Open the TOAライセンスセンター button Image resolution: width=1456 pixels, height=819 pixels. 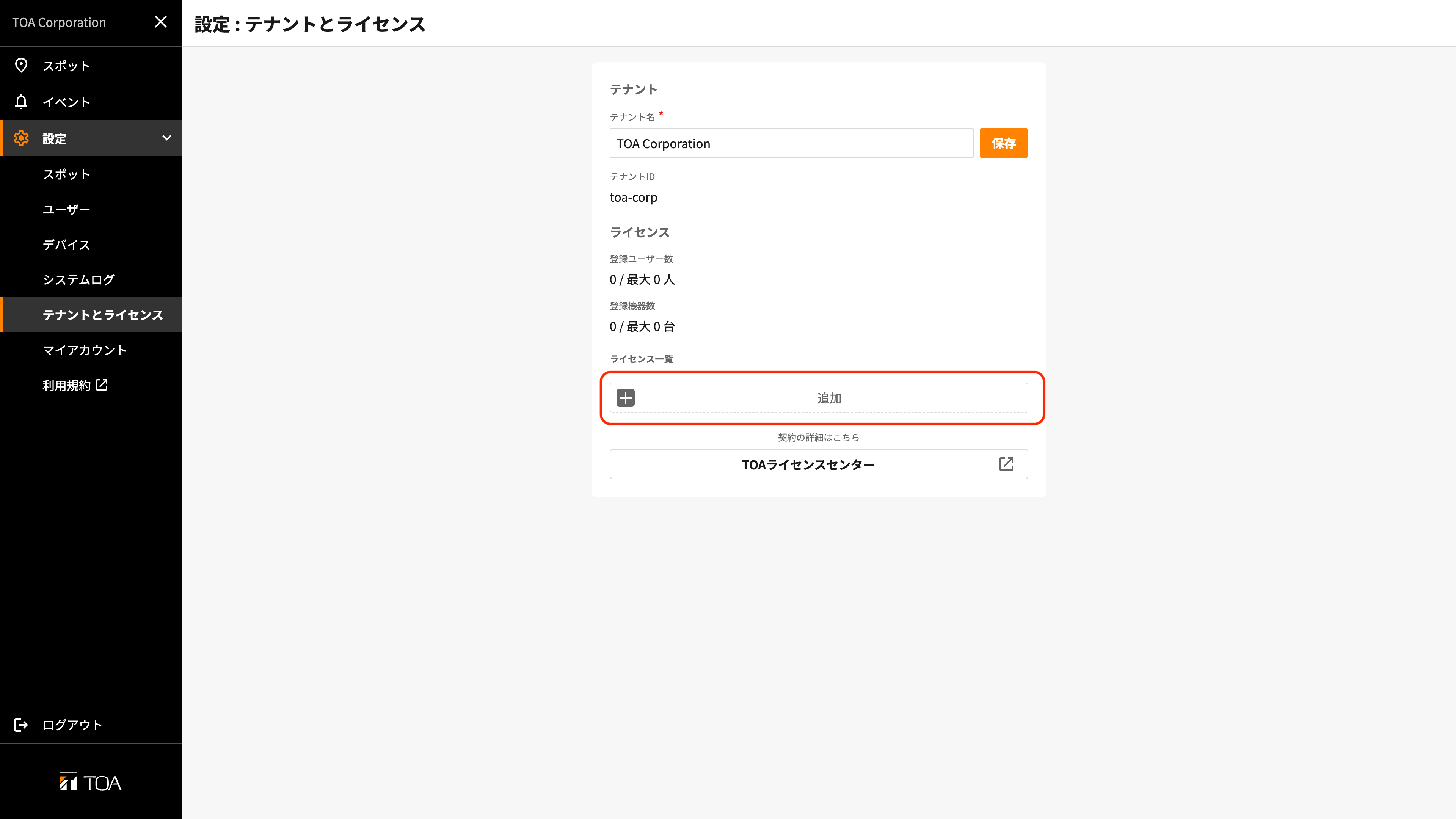click(819, 464)
